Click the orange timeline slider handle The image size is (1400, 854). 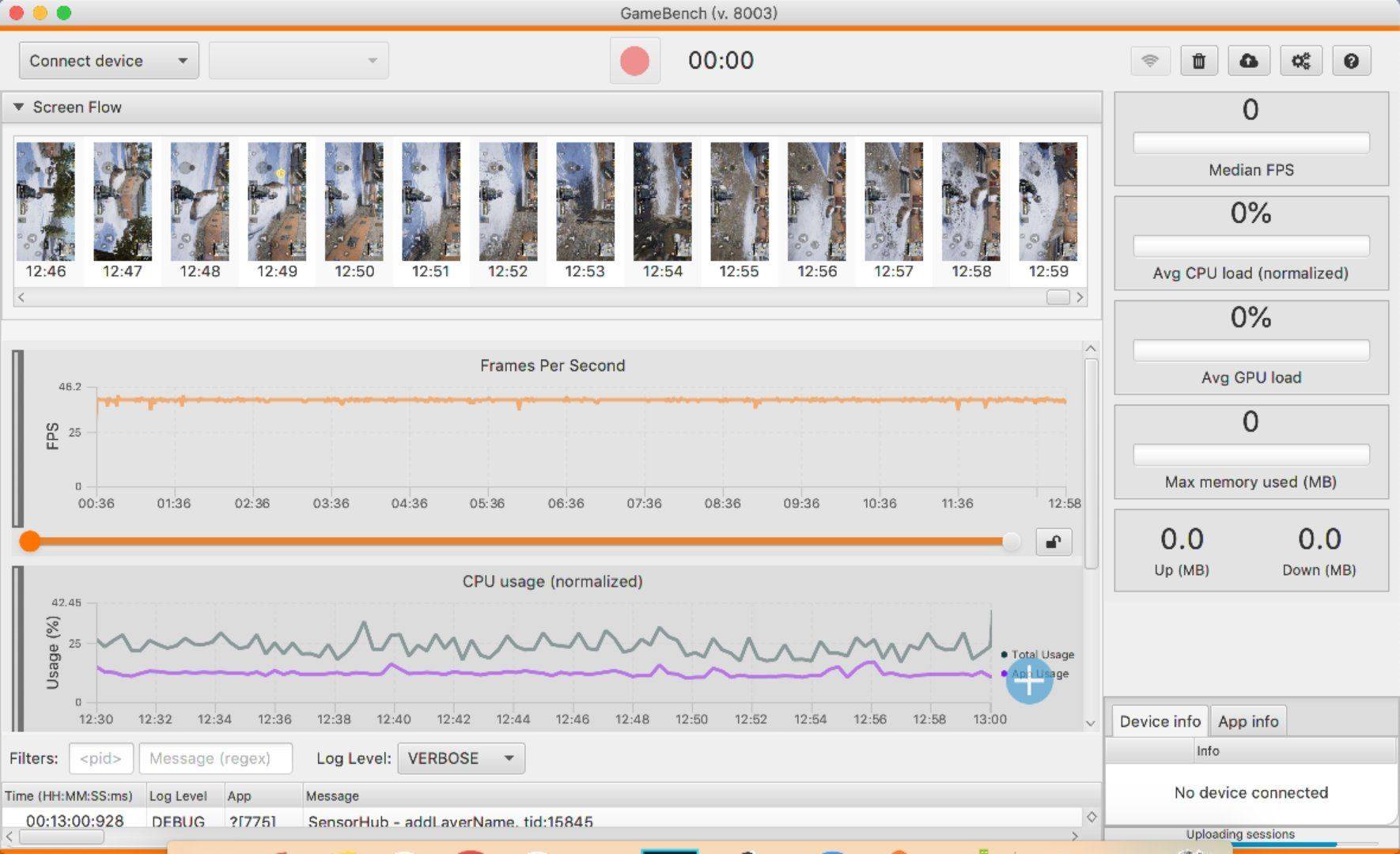(30, 542)
